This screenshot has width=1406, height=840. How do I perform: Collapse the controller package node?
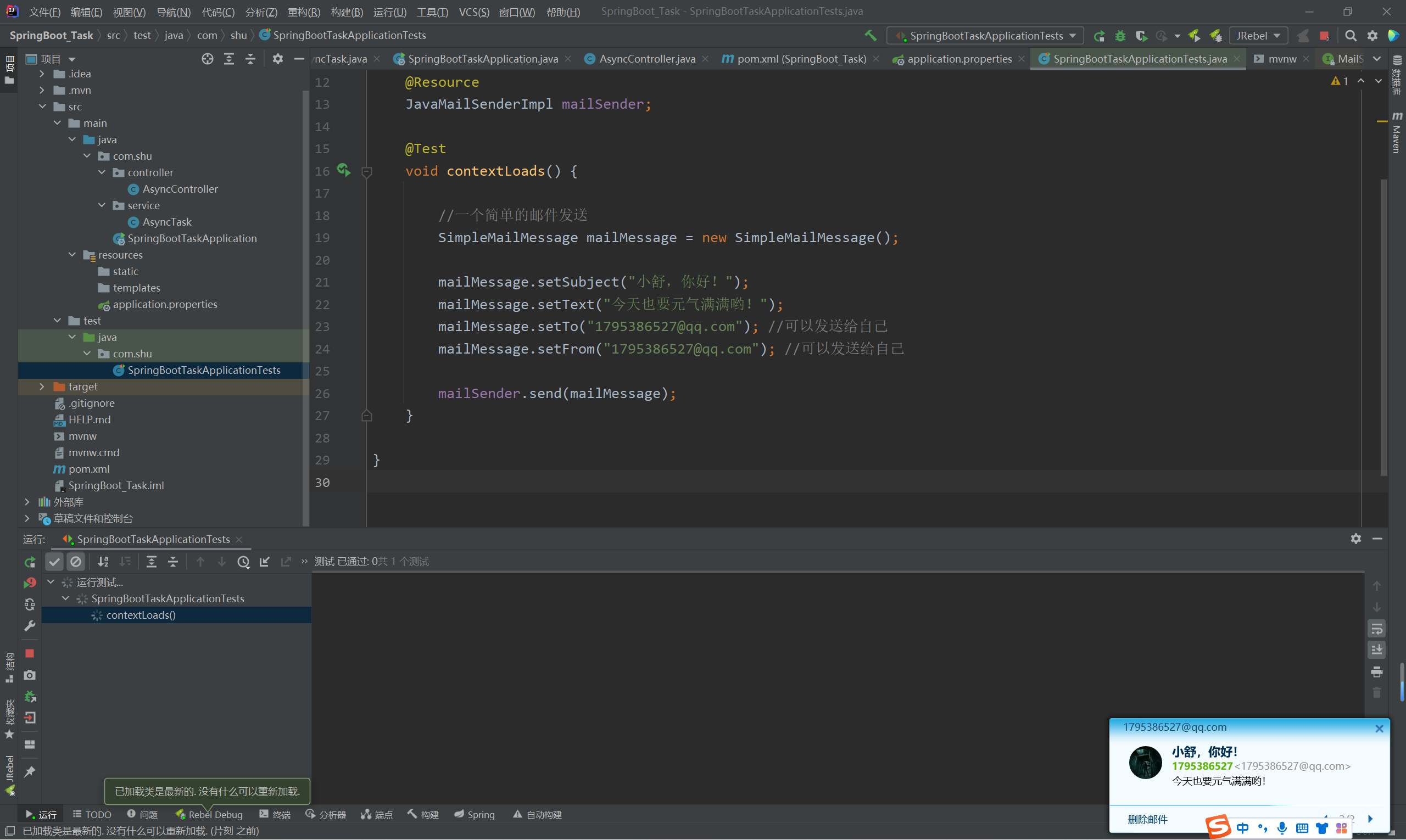click(x=102, y=172)
